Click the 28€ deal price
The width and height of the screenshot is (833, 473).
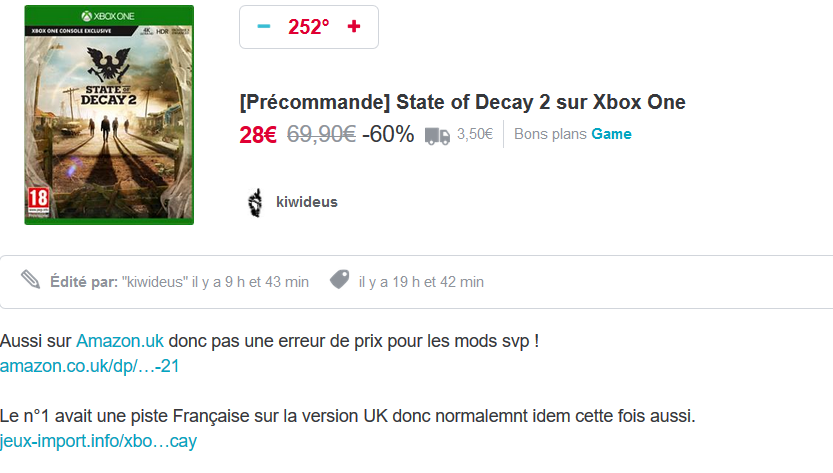(258, 135)
